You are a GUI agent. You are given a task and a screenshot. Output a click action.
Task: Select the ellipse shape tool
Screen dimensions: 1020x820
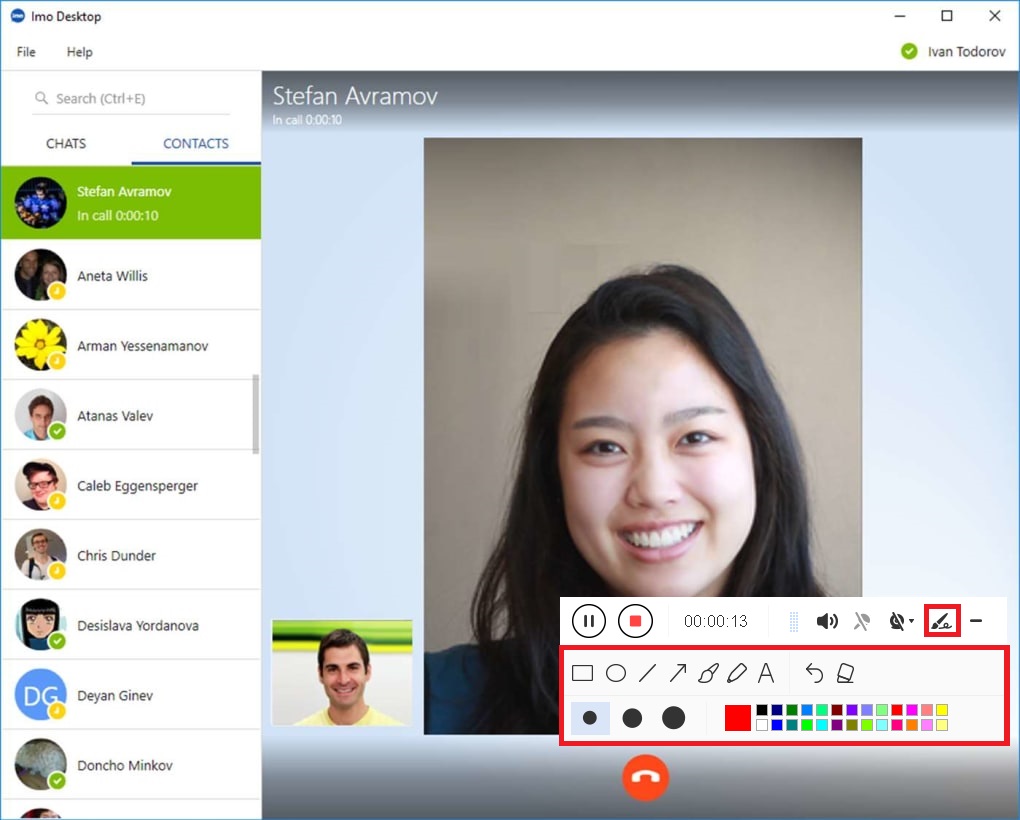[x=616, y=672]
